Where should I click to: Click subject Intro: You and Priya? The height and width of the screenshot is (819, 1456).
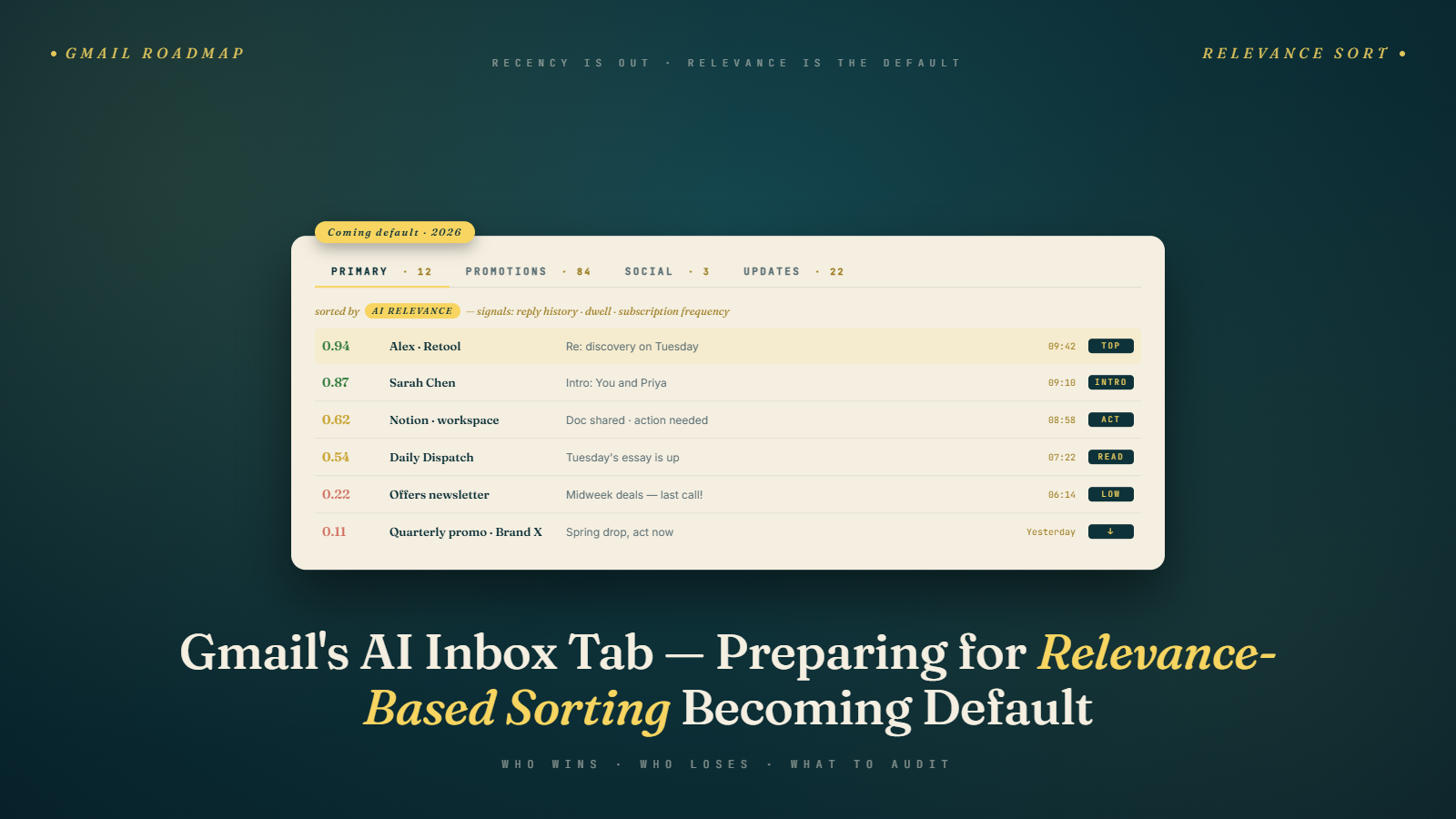[616, 383]
